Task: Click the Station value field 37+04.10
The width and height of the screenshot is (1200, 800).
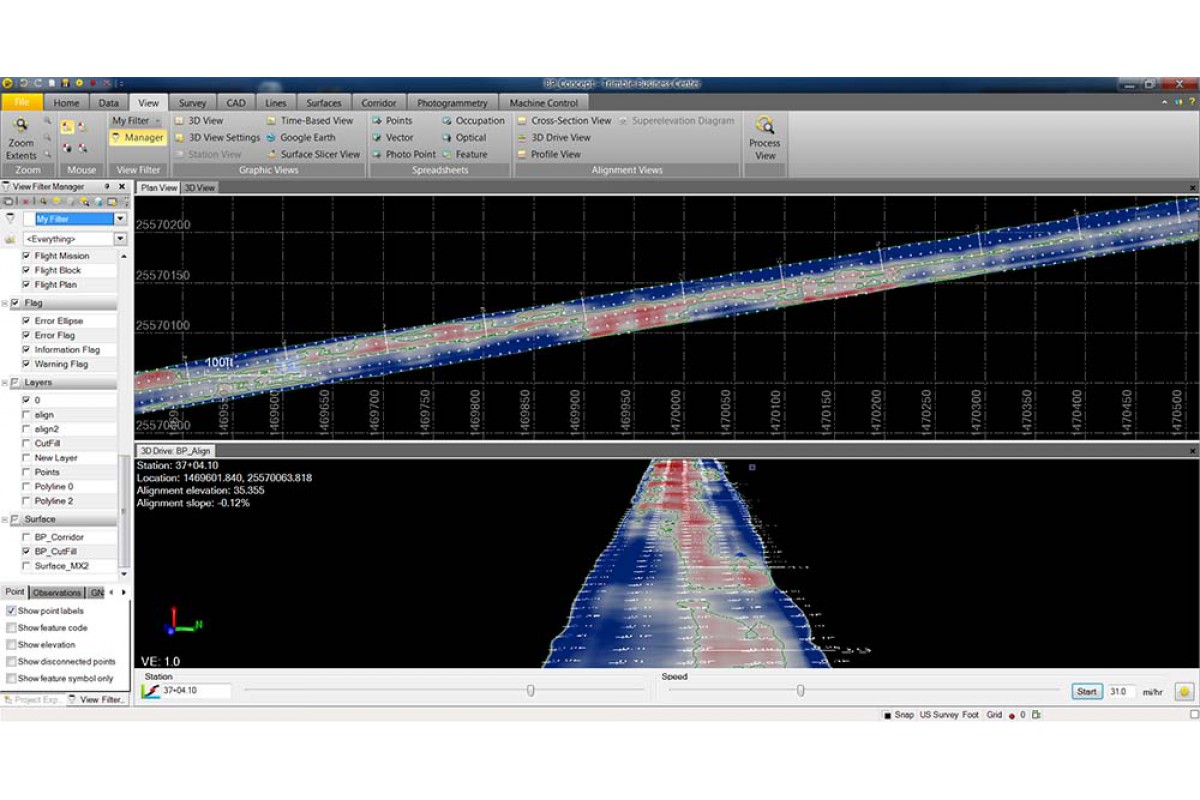Action: pos(196,691)
